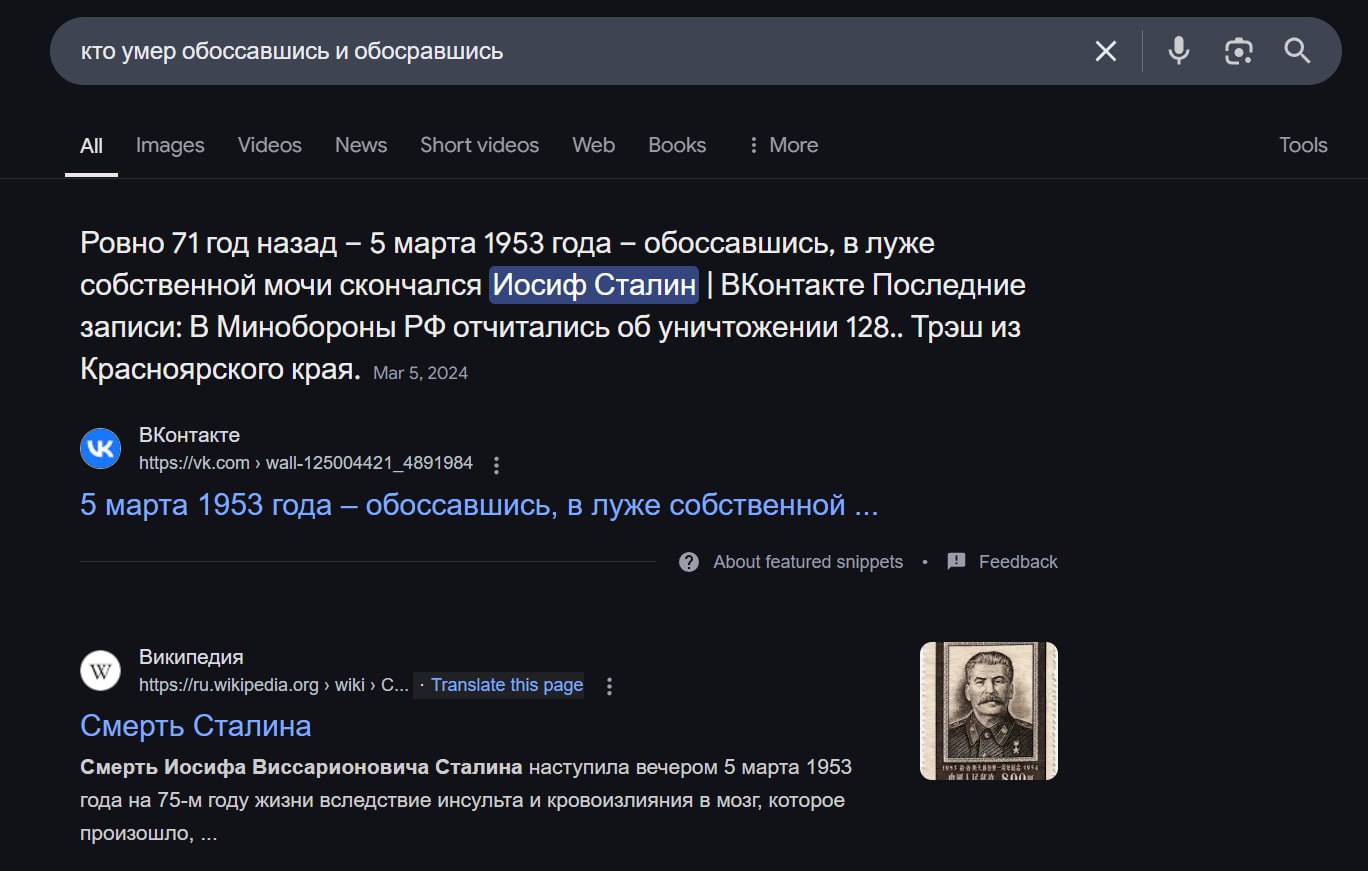Screen dimensions: 1368x871
Task: Click the Feedback link
Action: tap(1018, 562)
